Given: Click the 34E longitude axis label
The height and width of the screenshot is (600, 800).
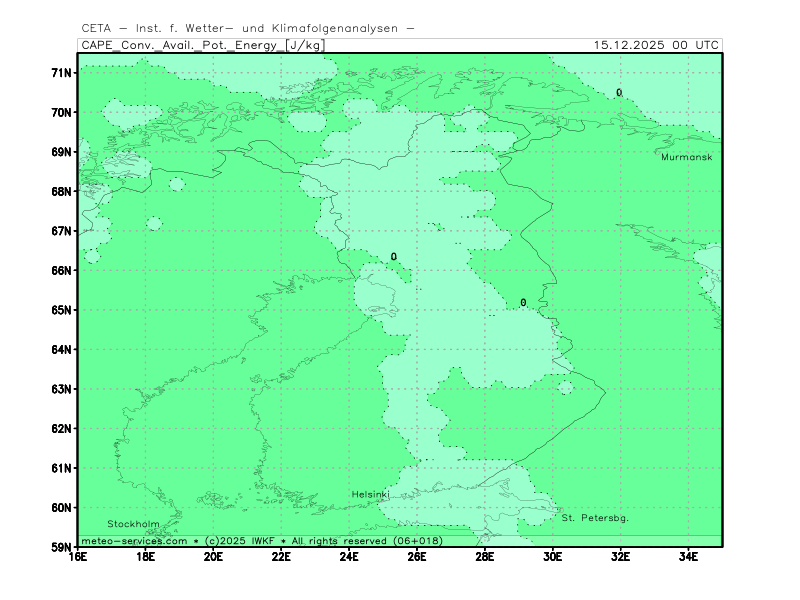Looking at the screenshot, I should click(688, 557).
